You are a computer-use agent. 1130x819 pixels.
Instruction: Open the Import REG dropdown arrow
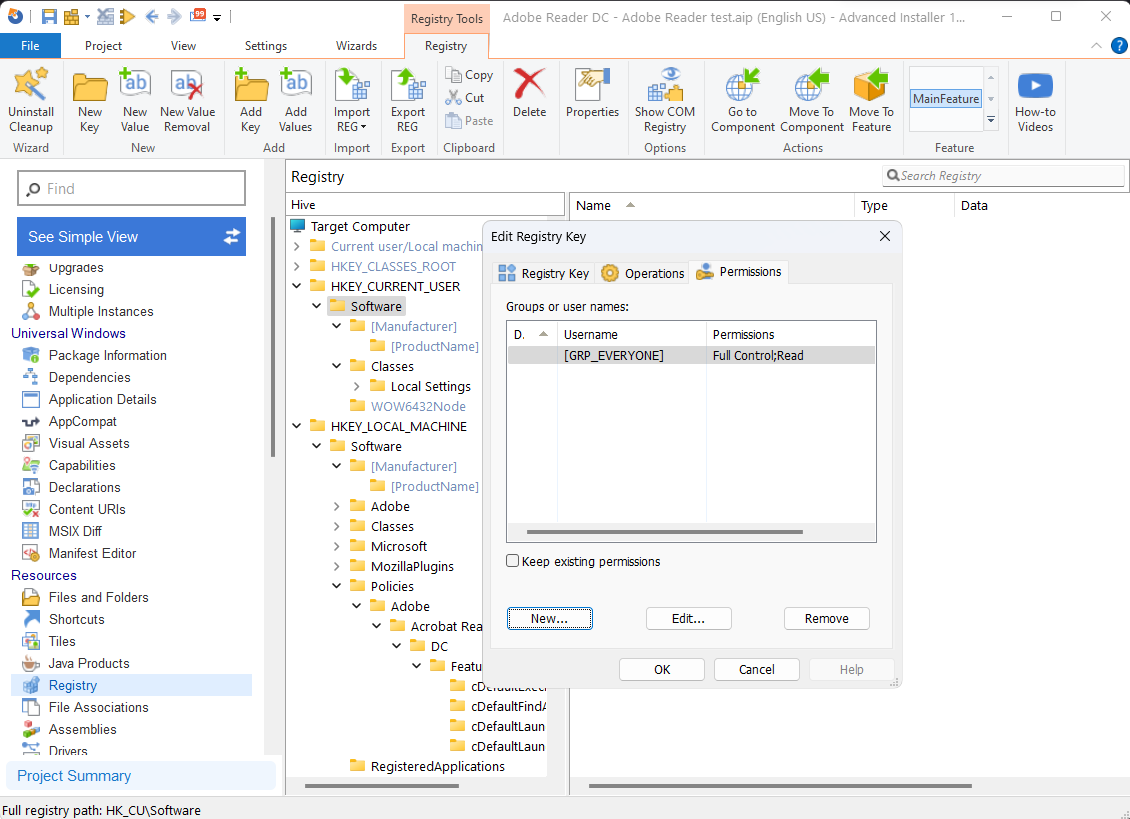tap(363, 127)
